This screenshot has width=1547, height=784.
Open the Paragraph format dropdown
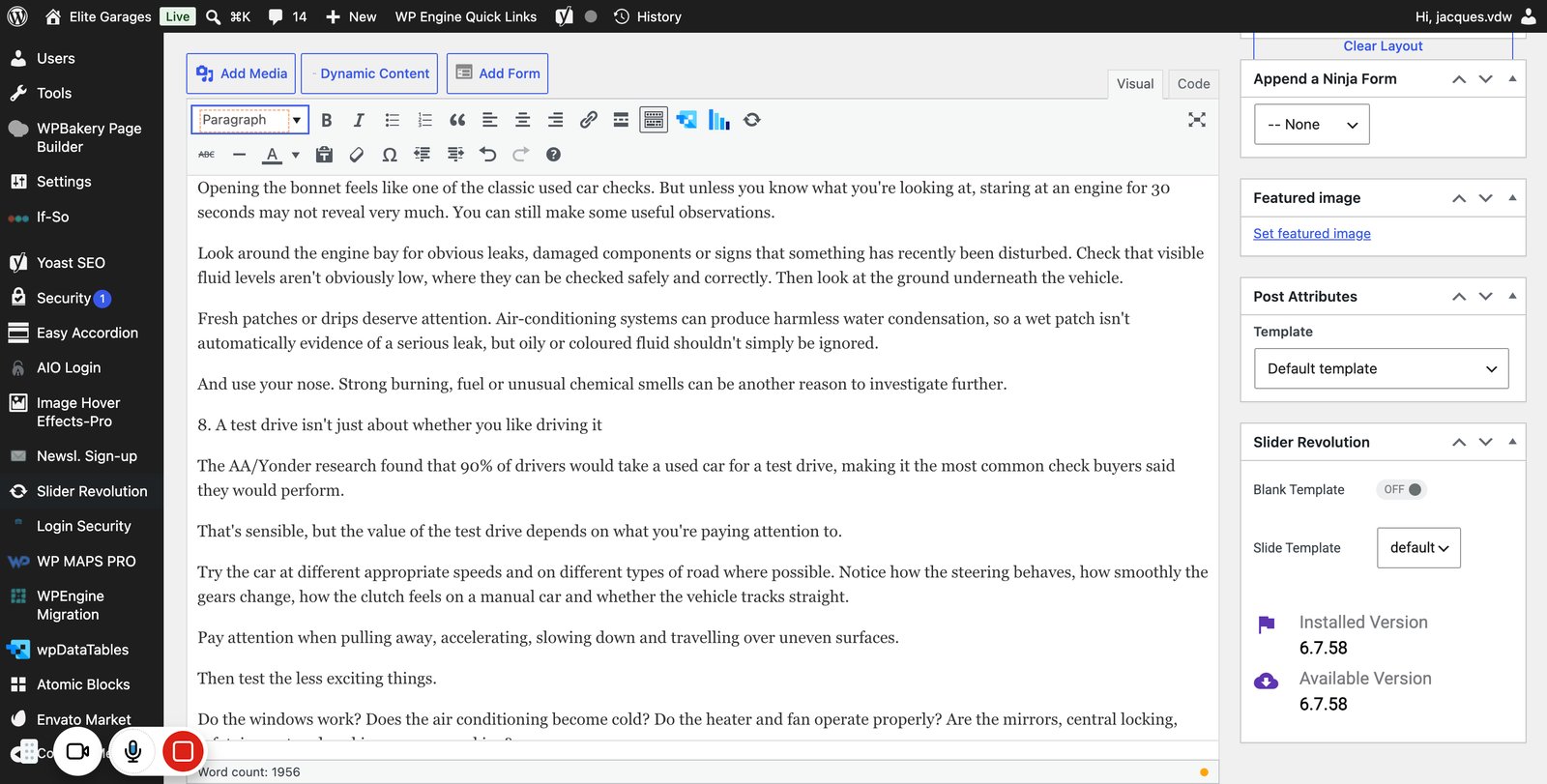tap(250, 120)
